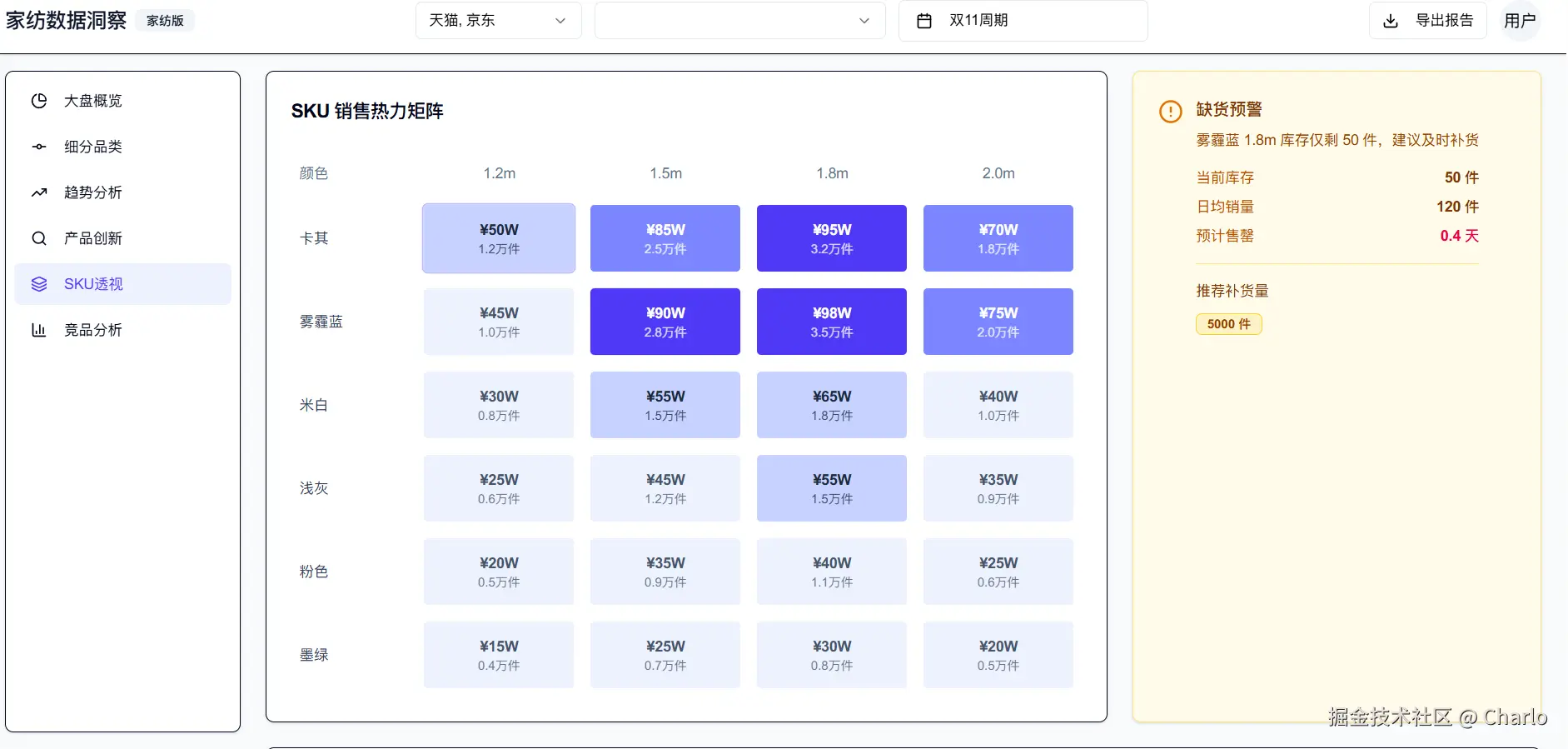Click the 家纺版 badge

tap(165, 21)
